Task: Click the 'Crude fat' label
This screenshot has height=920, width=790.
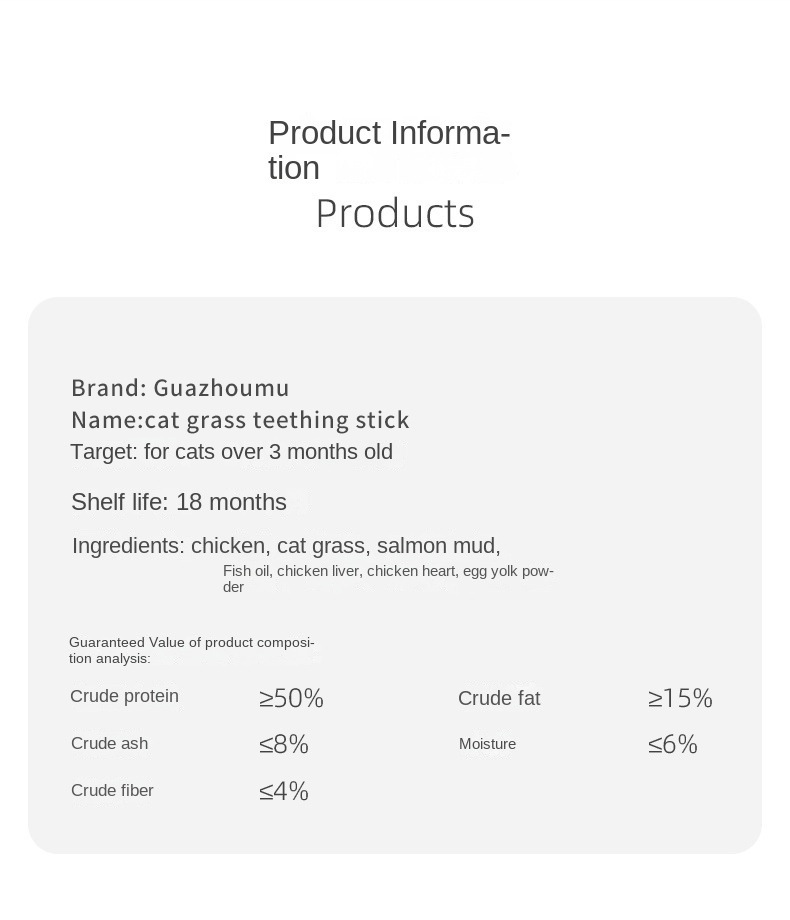Action: pyautogui.click(x=499, y=699)
